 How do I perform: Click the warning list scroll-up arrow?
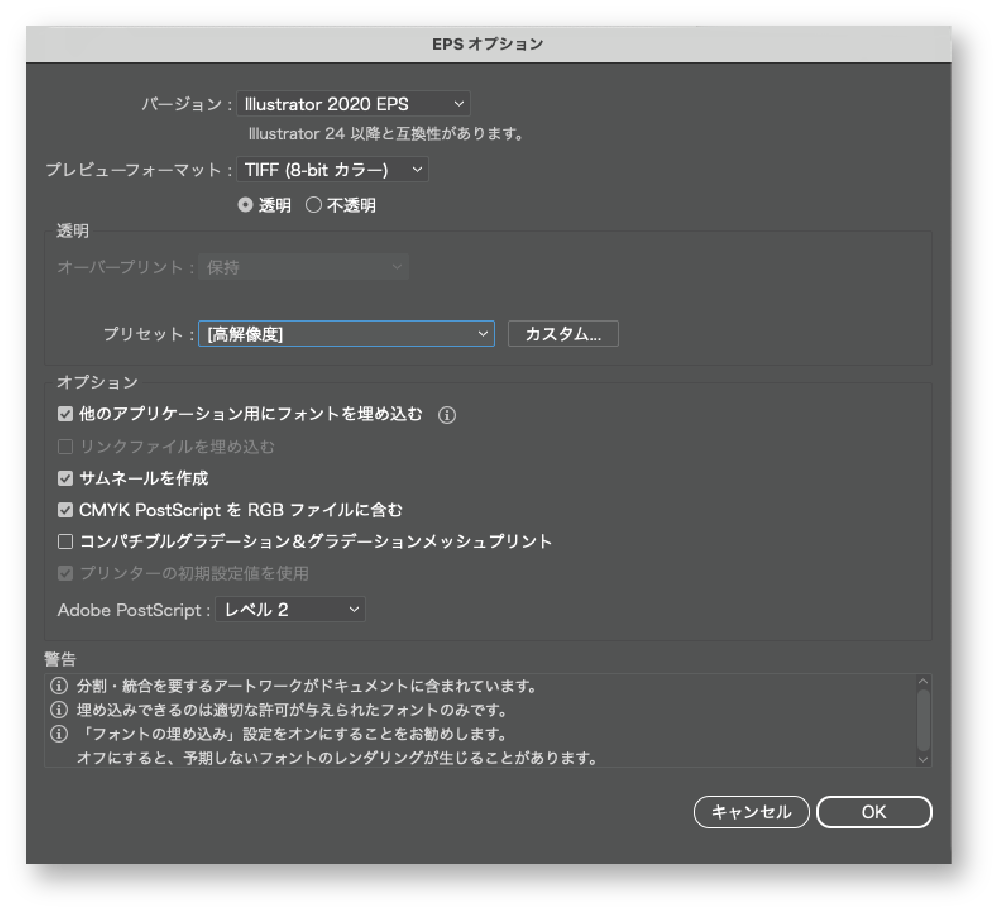923,682
